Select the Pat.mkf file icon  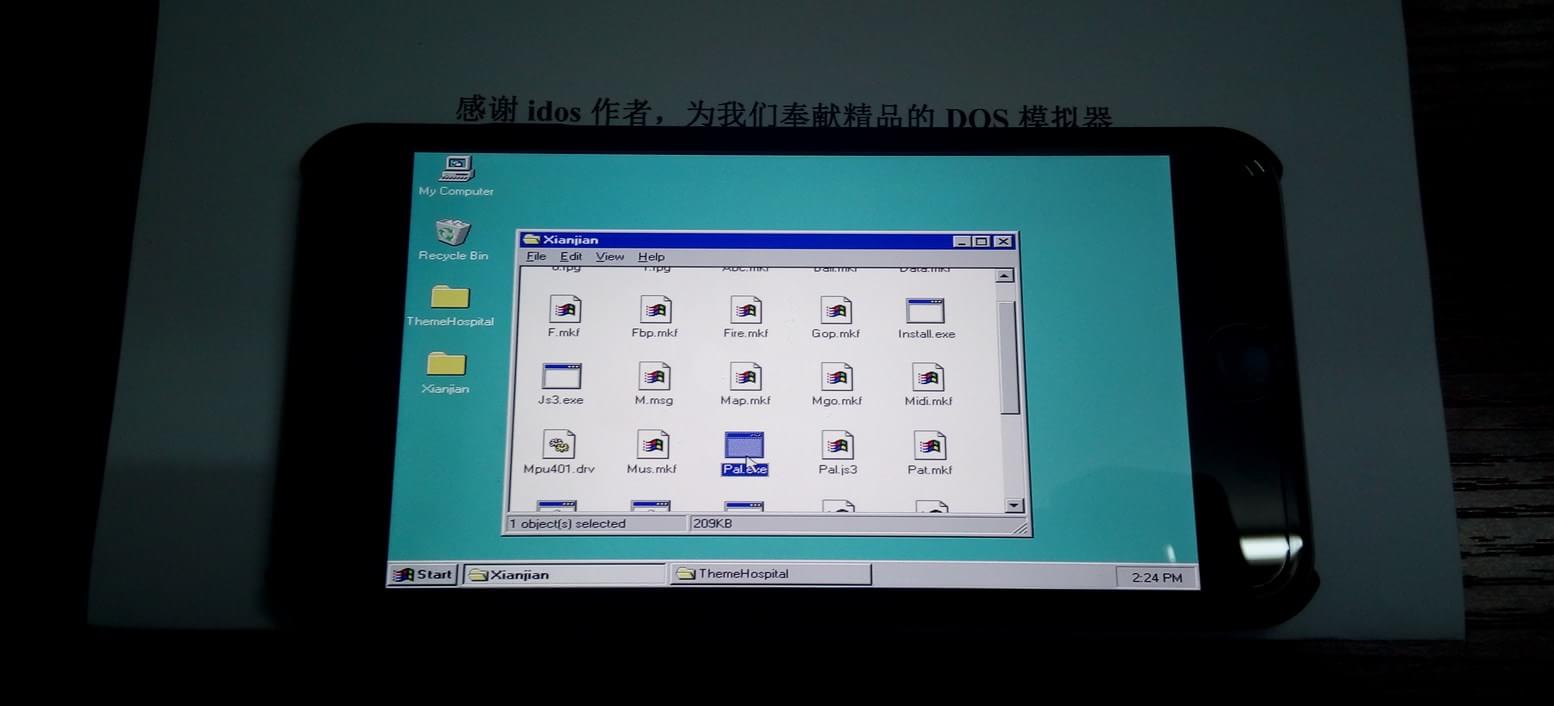[x=929, y=445]
